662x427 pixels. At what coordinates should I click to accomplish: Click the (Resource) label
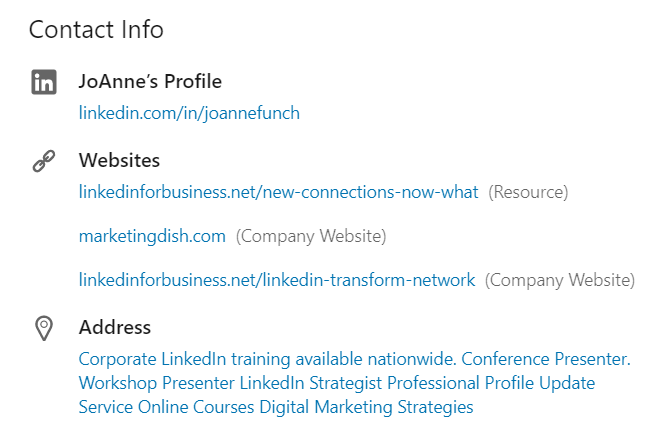tap(528, 192)
